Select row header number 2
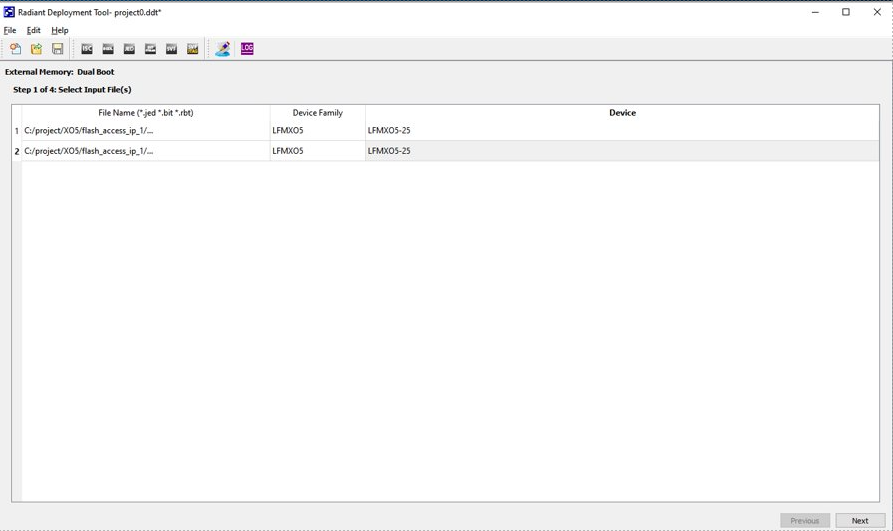This screenshot has height=531, width=893. (17, 151)
